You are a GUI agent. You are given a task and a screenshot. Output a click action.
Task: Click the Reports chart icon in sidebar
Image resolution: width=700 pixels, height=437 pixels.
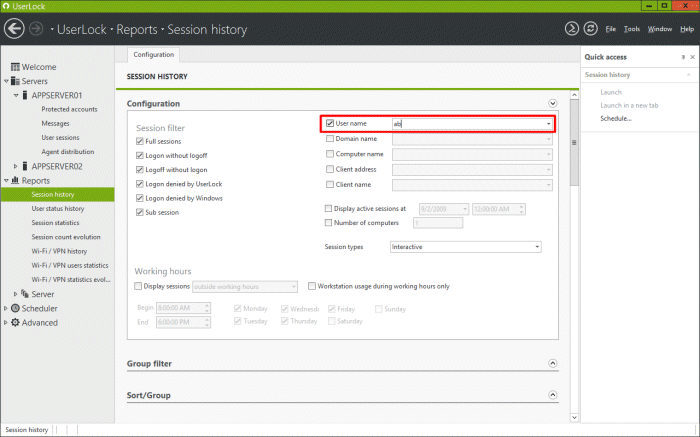(14, 180)
